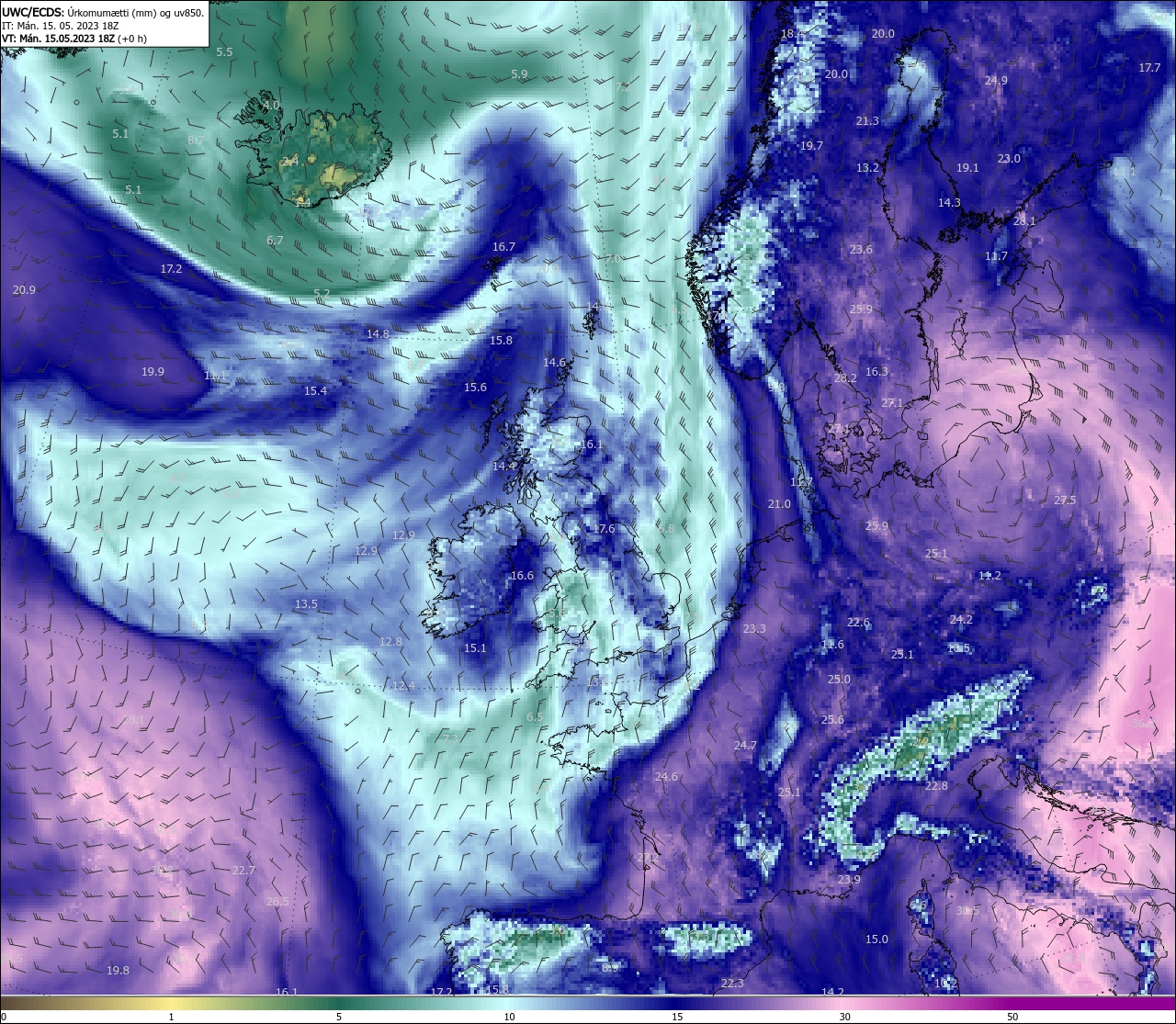Click the 1 tick label on the color scale
1176x1024 pixels.
coord(171,1017)
